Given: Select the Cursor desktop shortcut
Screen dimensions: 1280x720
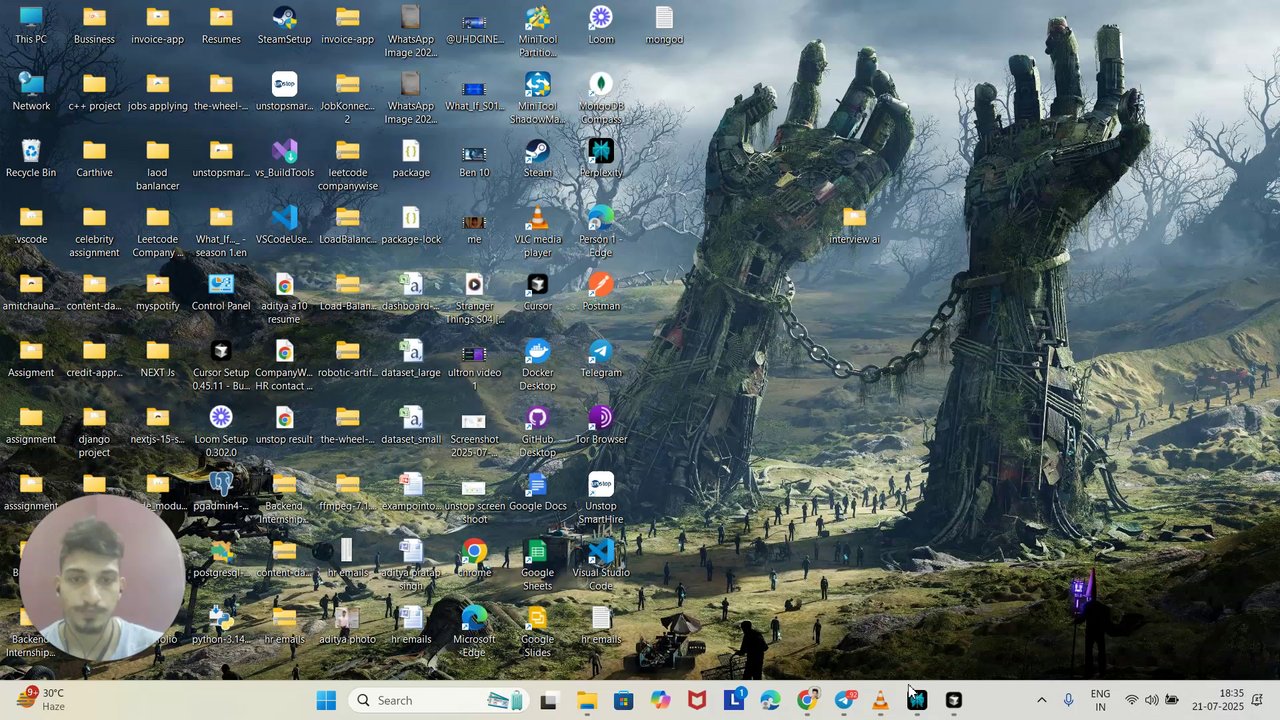Looking at the screenshot, I should click(537, 291).
